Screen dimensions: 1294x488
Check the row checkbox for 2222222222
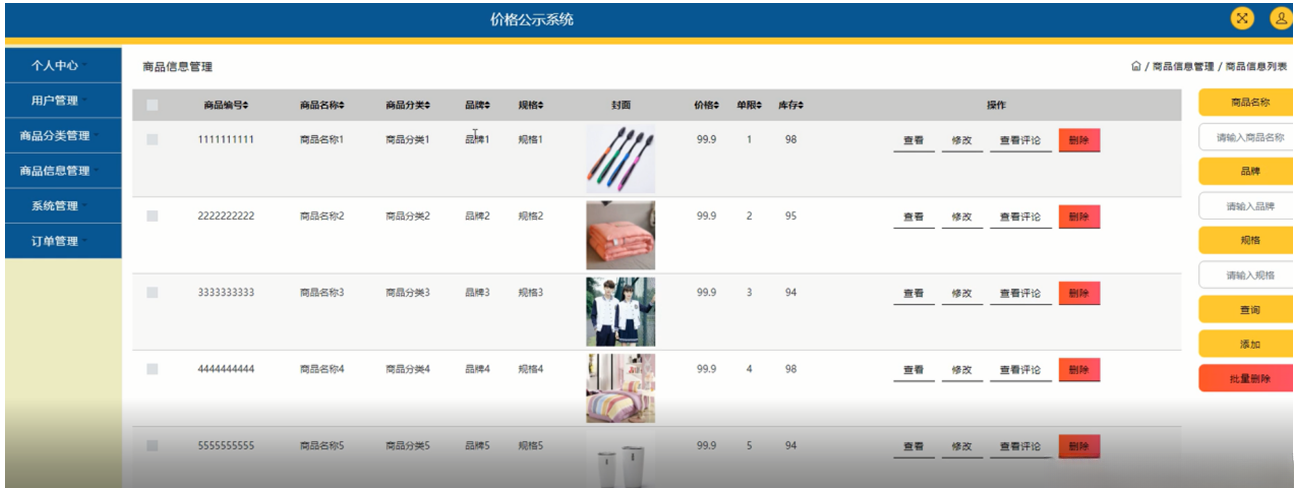pos(152,216)
